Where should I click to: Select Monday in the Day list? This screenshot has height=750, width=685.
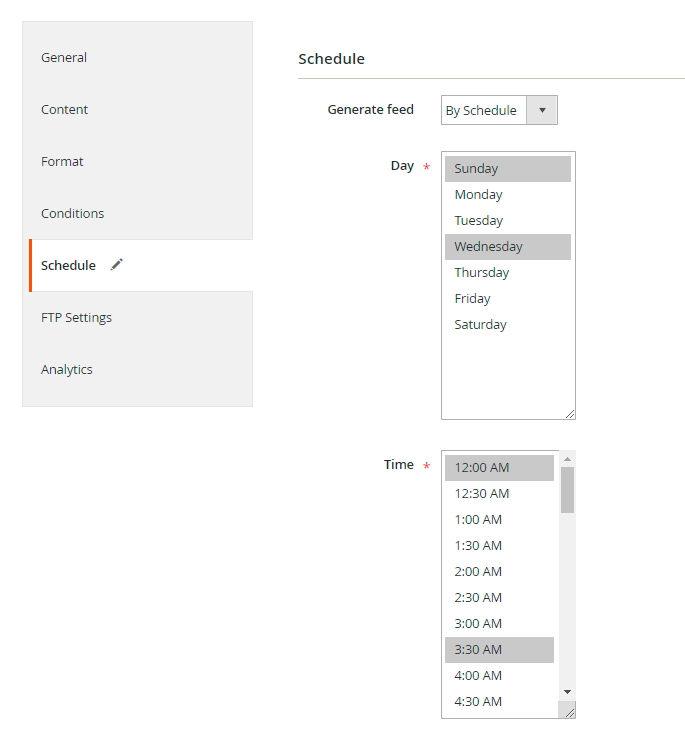point(478,195)
